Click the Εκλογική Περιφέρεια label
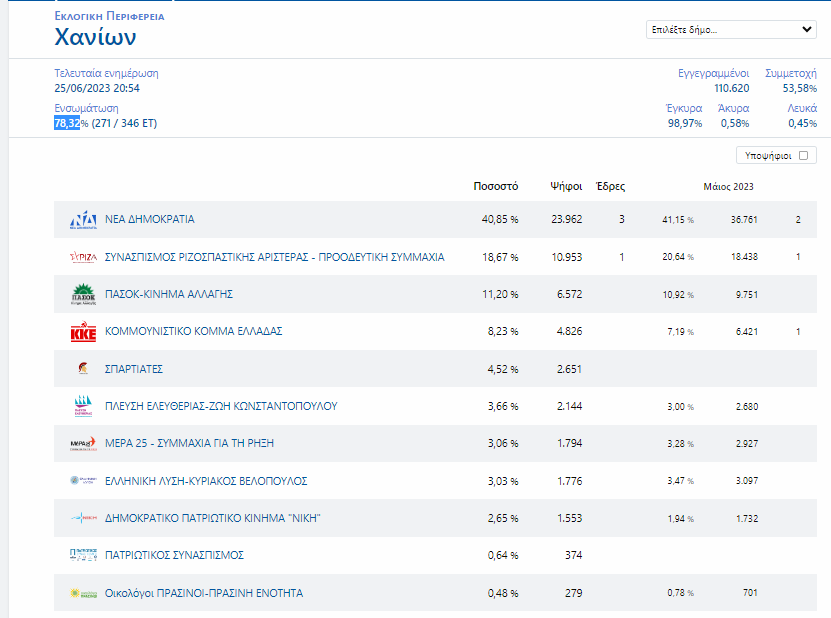This screenshot has width=831, height=618. (109, 16)
